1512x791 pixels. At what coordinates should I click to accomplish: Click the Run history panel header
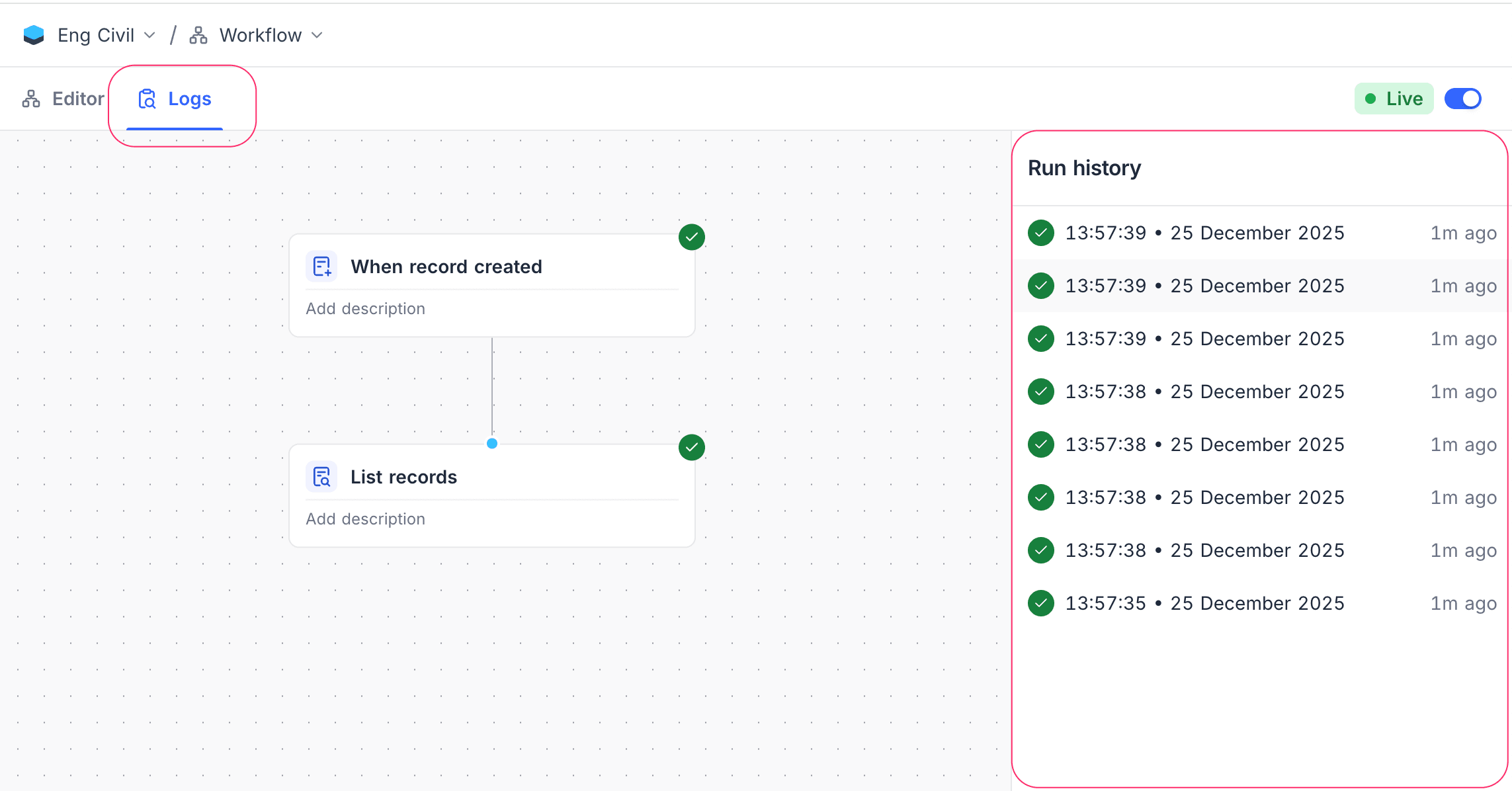(x=1084, y=168)
